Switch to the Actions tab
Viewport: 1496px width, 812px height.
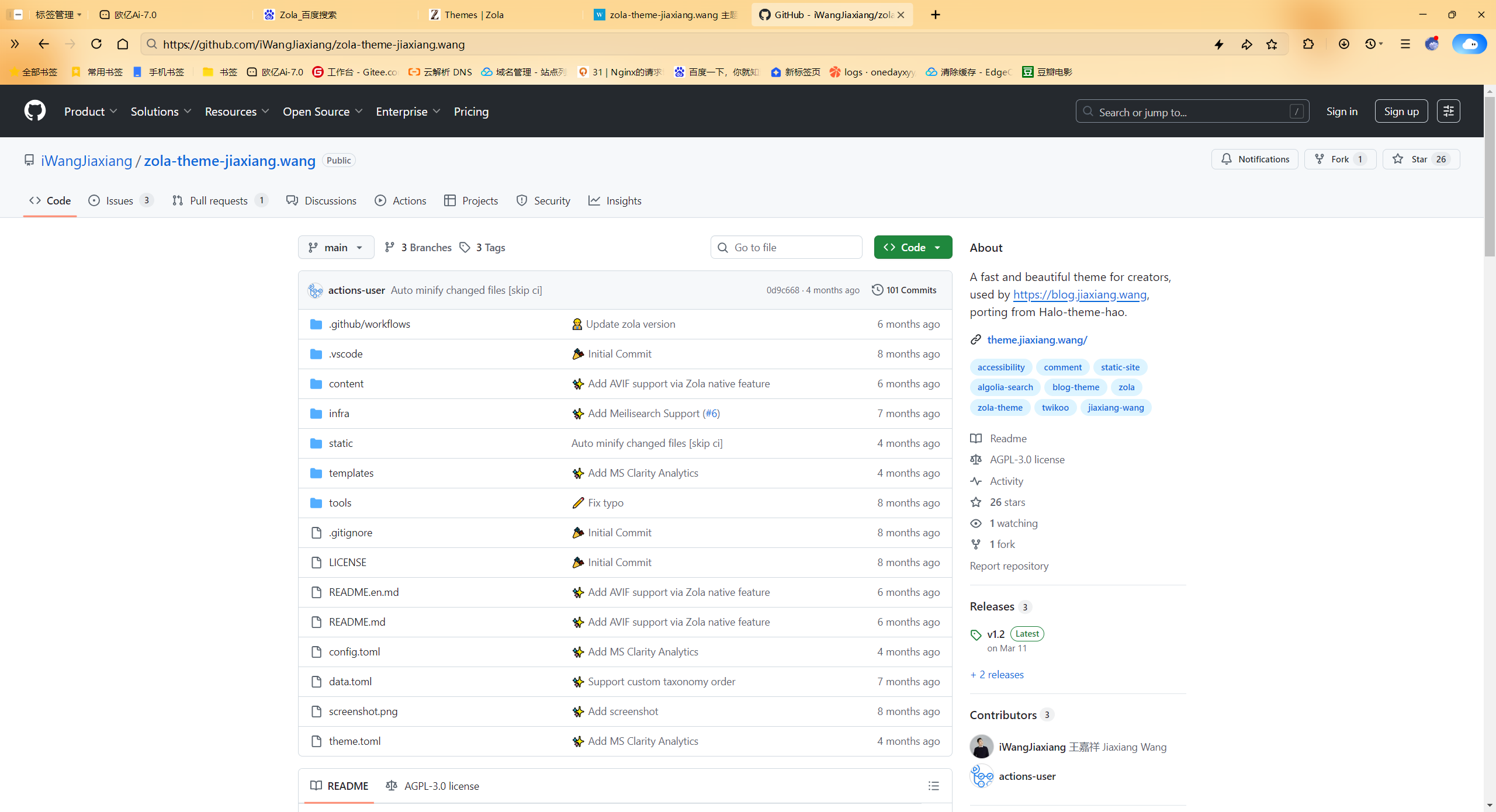click(x=401, y=200)
